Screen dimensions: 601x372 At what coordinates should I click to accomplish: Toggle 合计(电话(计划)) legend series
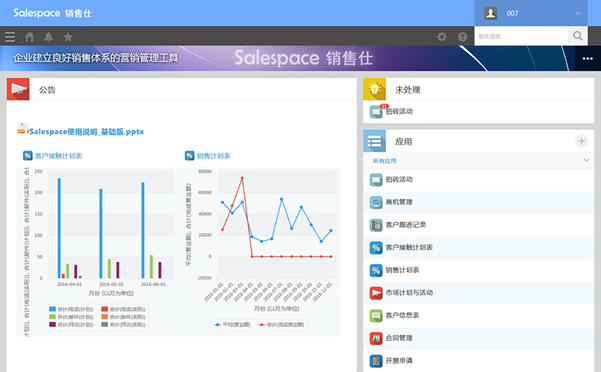tap(71, 309)
